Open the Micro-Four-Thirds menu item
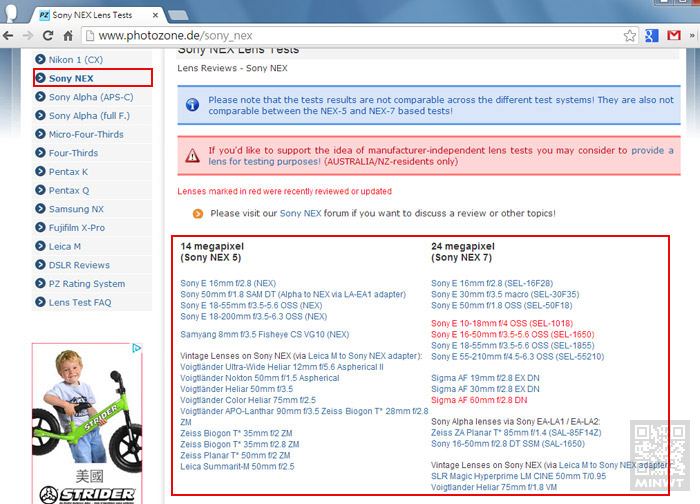 pos(92,134)
